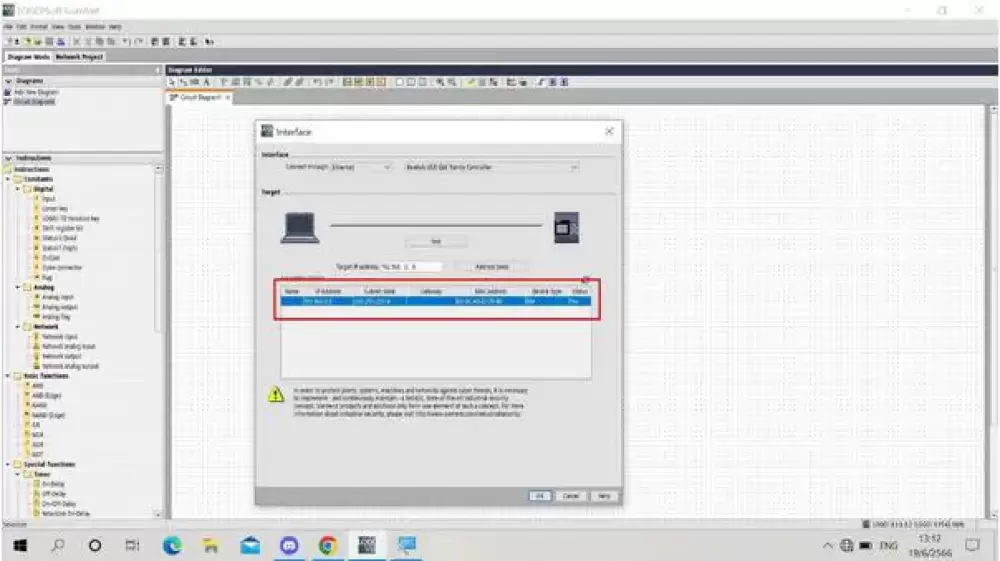Click the laptop PC icon in Interface dialog
Screen dimensions: 1000x561
pyautogui.click(x=300, y=228)
